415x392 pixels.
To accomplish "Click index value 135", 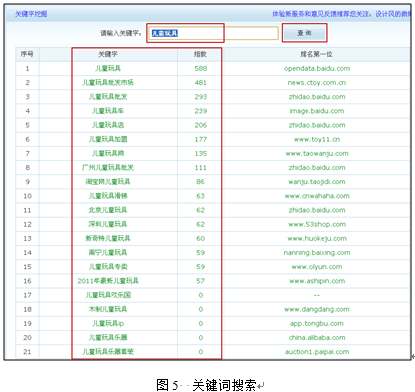I will pyautogui.click(x=201, y=153).
